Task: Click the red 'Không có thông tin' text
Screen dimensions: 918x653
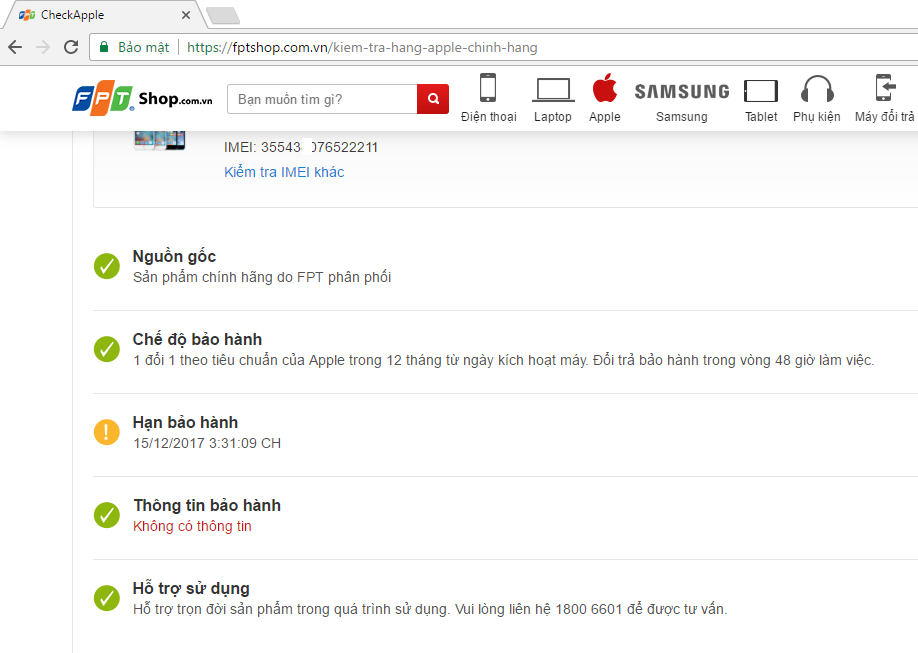Action: 192,526
